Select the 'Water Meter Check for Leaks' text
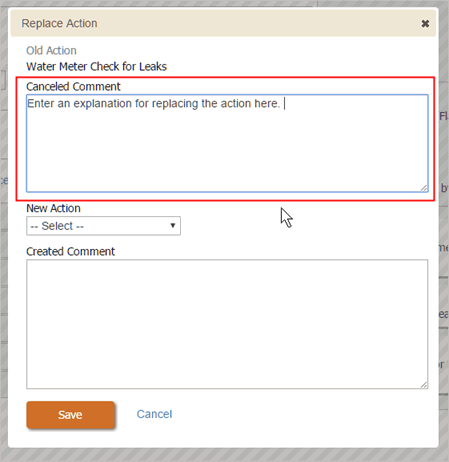This screenshot has height=462, width=449. pos(96,67)
